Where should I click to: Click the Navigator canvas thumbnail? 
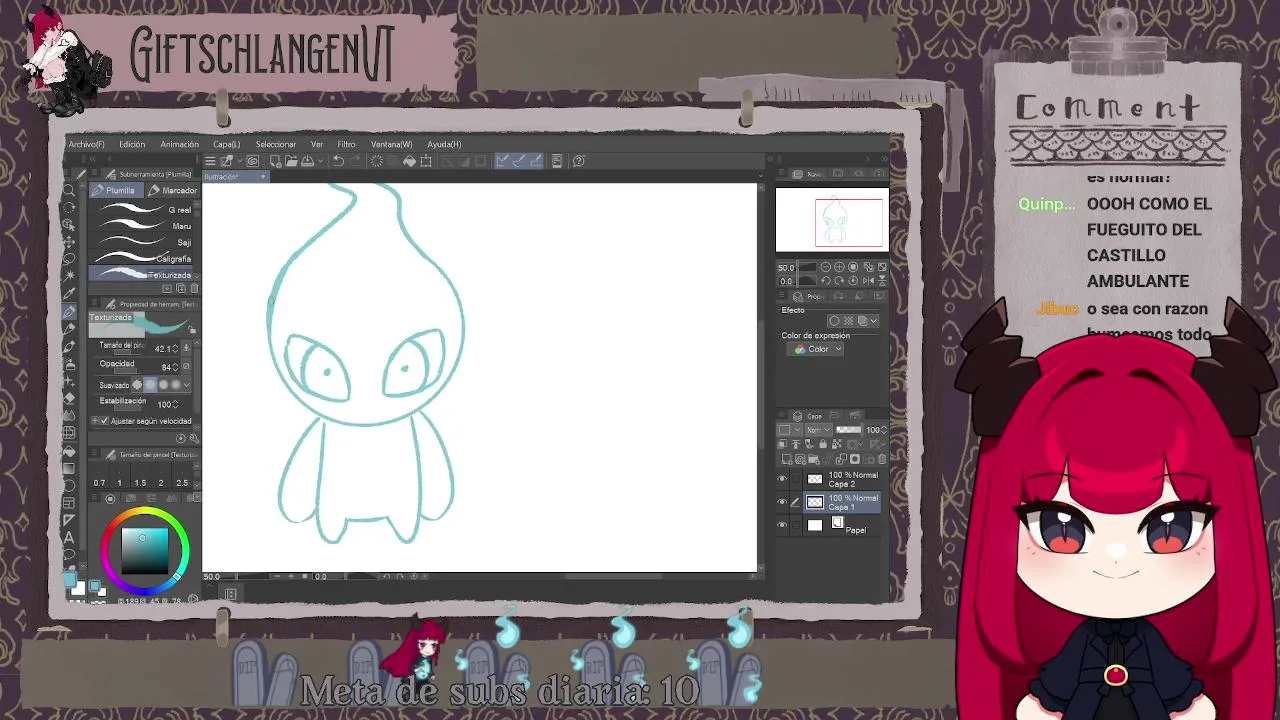click(x=832, y=220)
